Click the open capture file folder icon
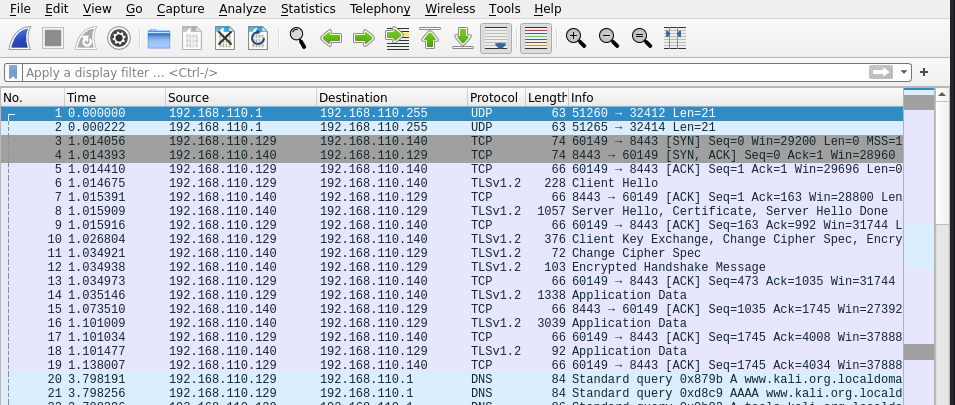Viewport: 955px width, 405px height. [158, 39]
